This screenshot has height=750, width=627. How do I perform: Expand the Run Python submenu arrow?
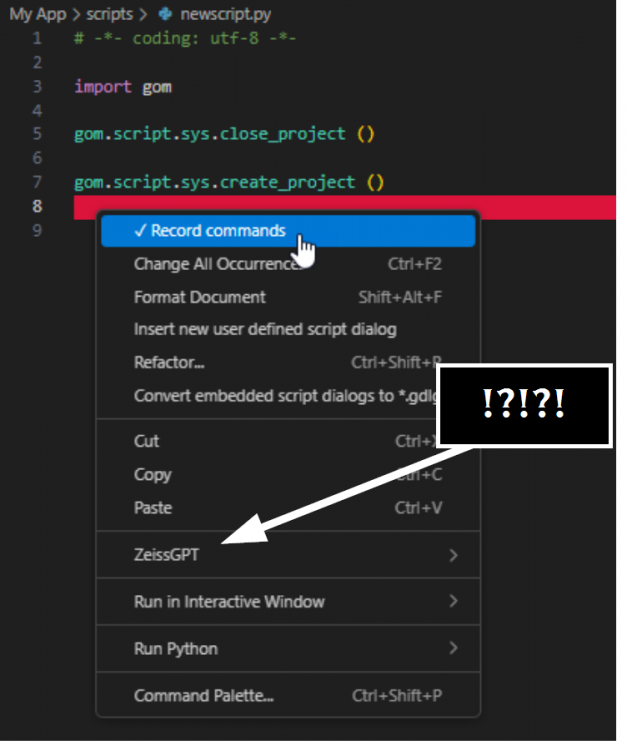[x=453, y=649]
